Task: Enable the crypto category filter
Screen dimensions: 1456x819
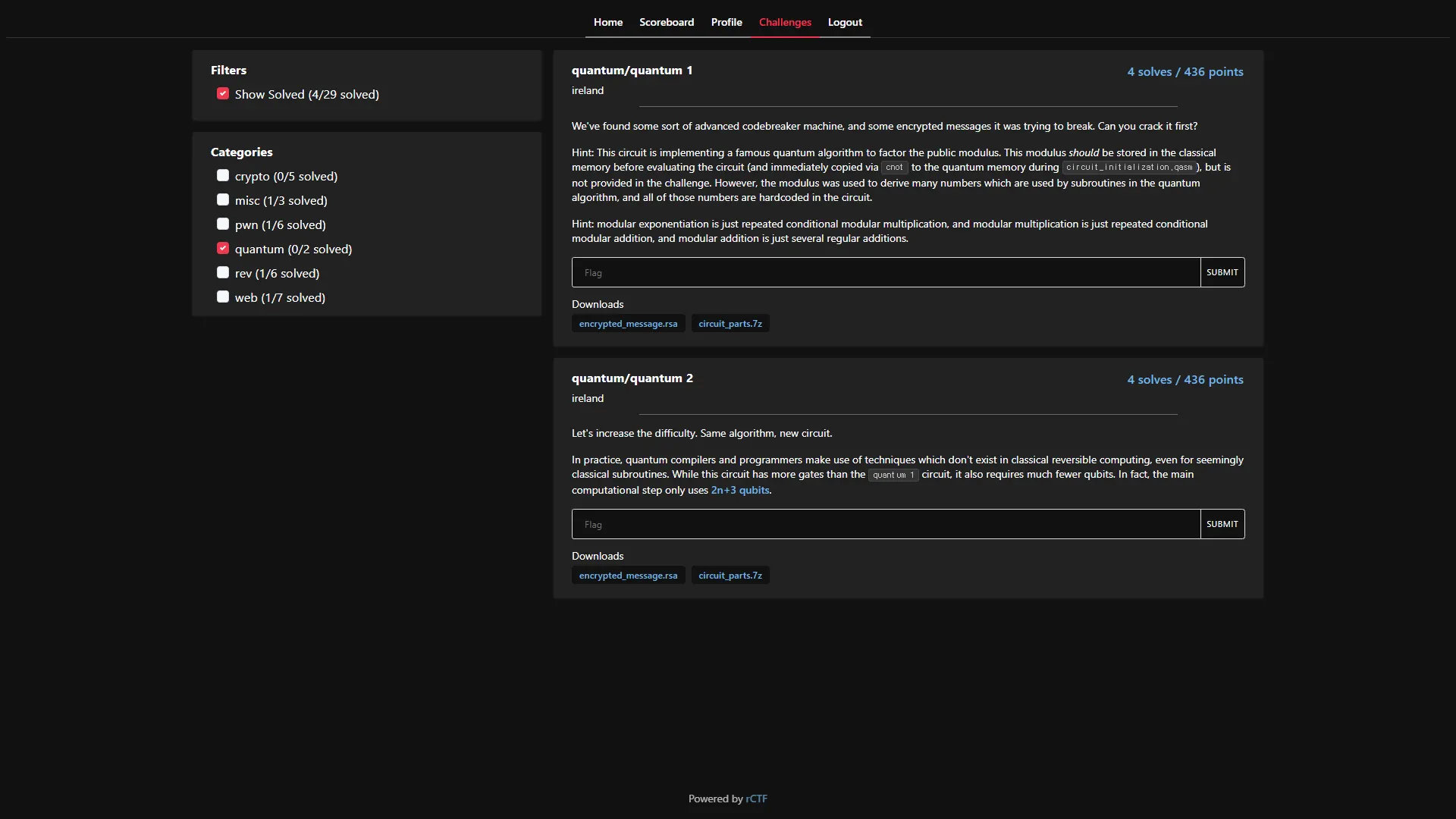Action: click(x=223, y=176)
